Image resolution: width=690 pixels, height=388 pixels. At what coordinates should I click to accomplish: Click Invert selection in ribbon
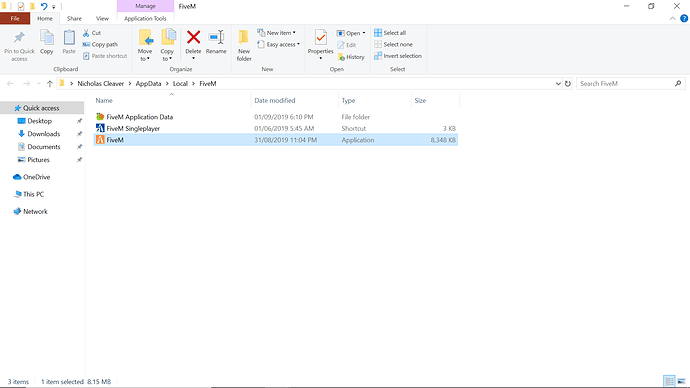398,56
